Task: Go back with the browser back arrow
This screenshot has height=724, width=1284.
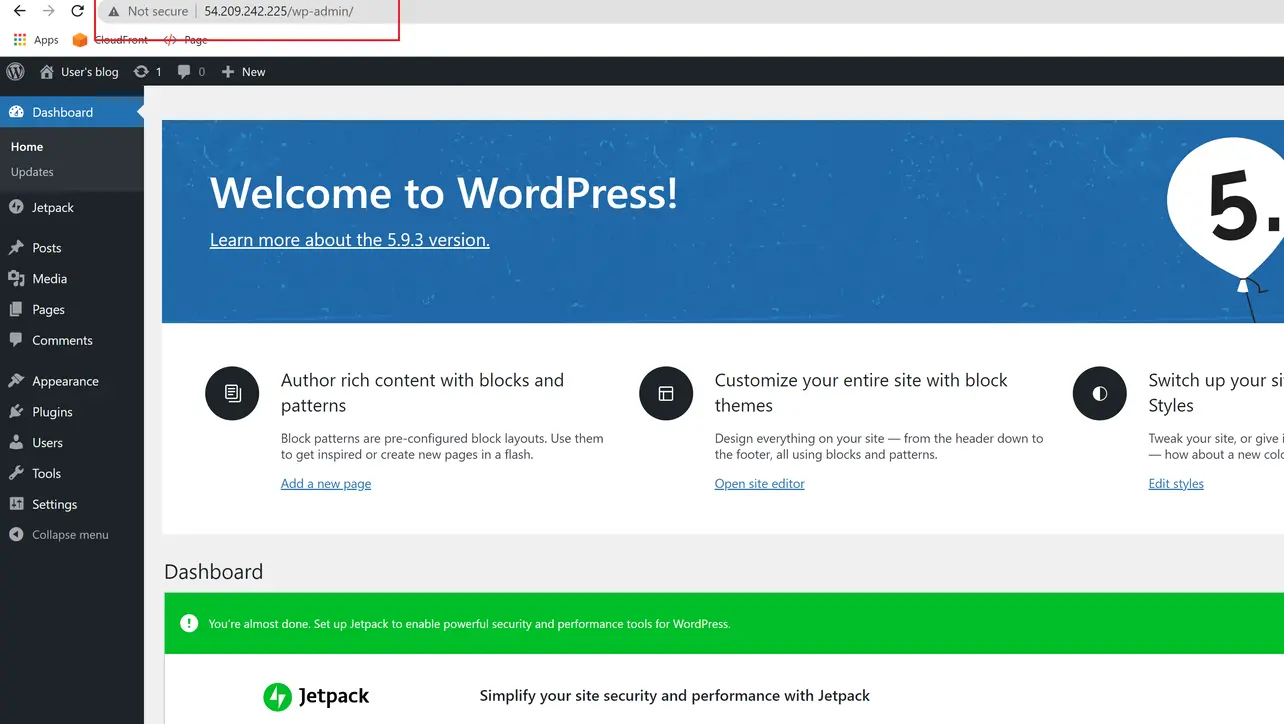Action: [19, 11]
